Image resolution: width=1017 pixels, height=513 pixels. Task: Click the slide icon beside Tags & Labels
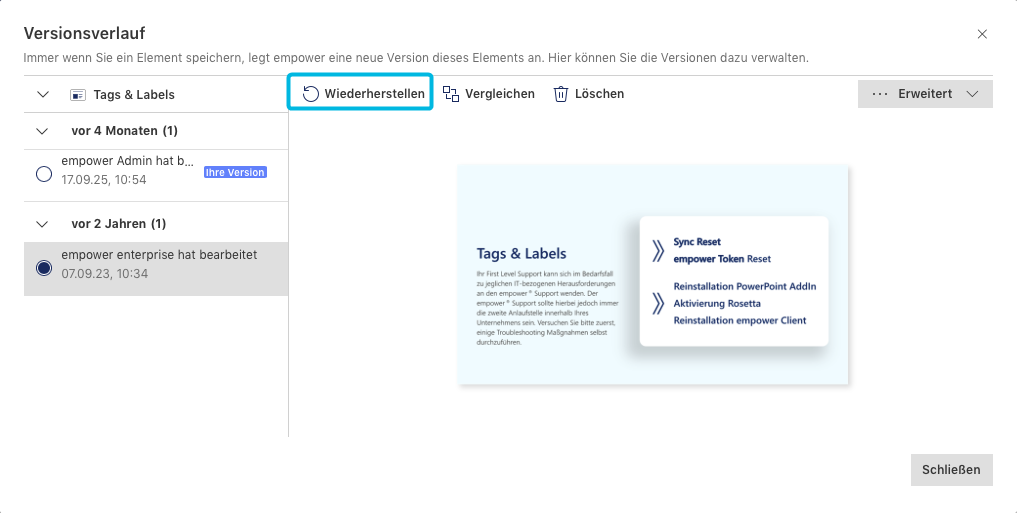coord(78,95)
